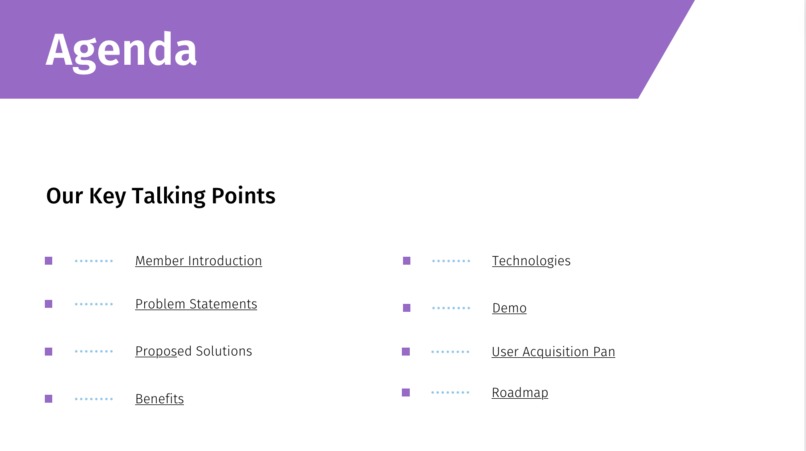Open the Roadmap link
This screenshot has height=451, width=806.
(x=520, y=393)
